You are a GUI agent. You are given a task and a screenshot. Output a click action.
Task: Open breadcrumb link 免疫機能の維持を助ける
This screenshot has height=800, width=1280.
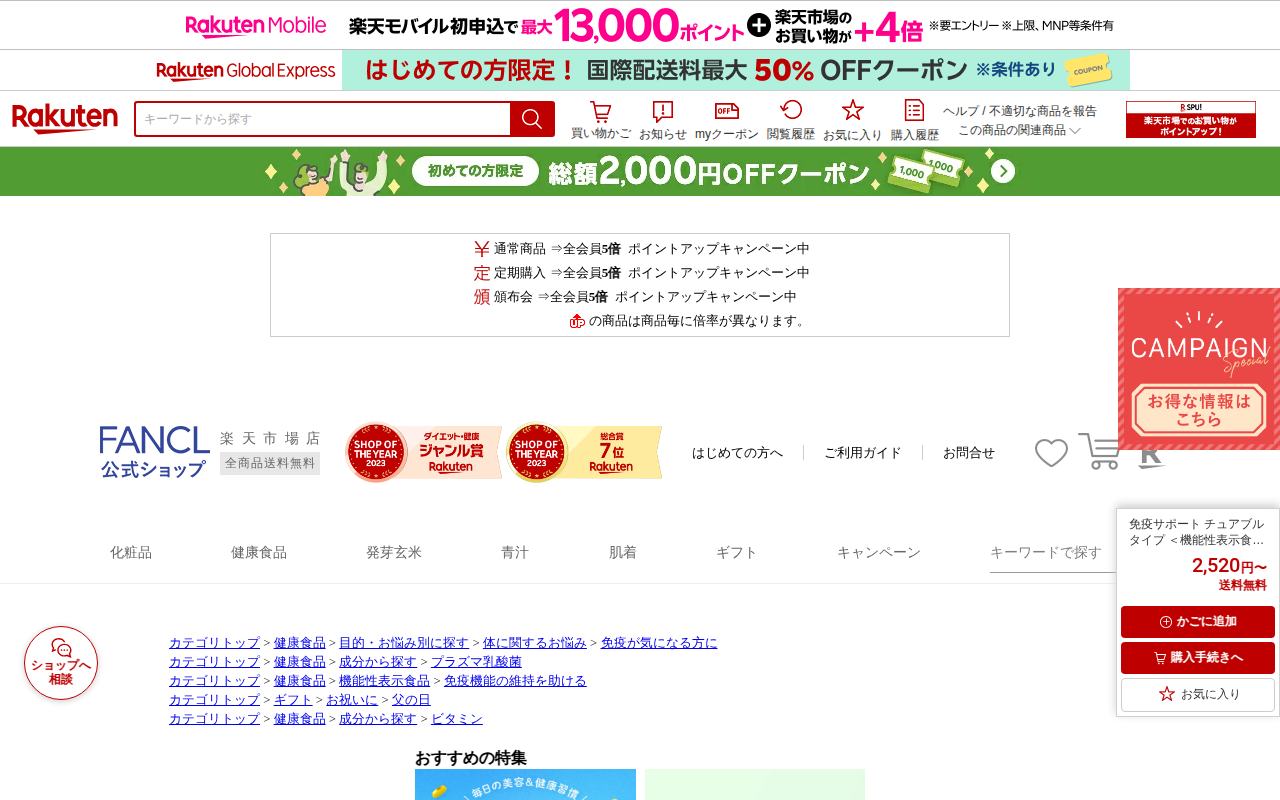pyautogui.click(x=515, y=681)
